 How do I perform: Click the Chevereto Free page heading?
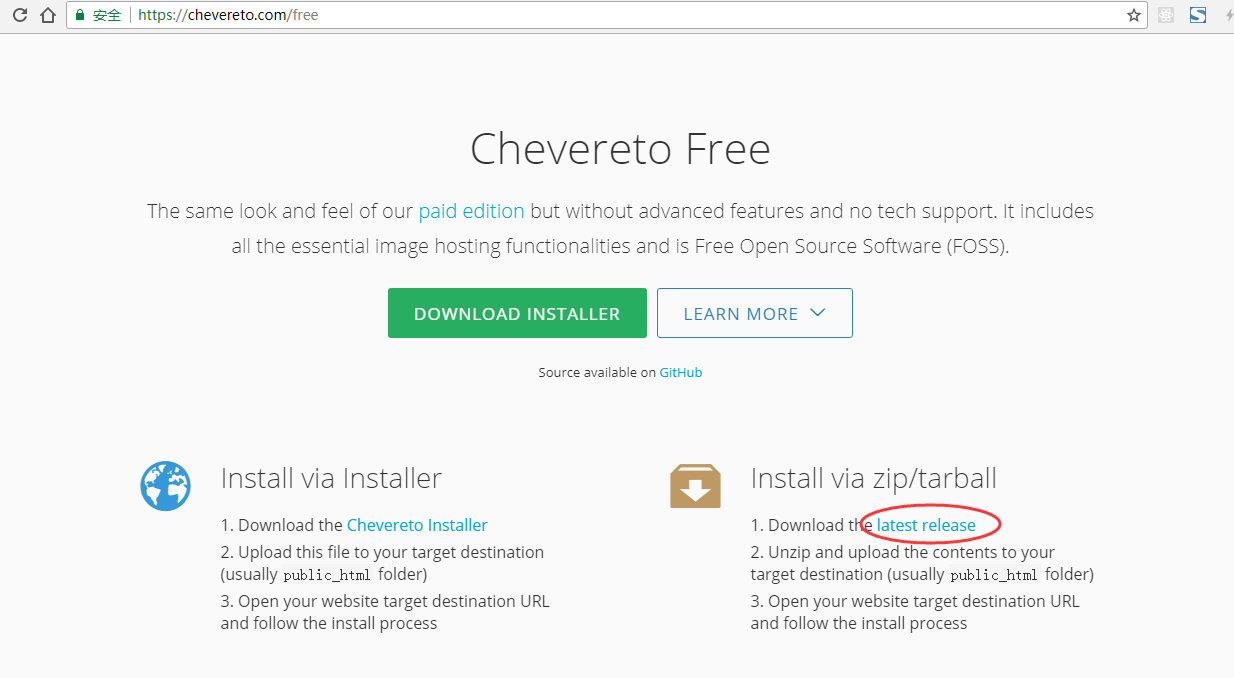pos(620,149)
